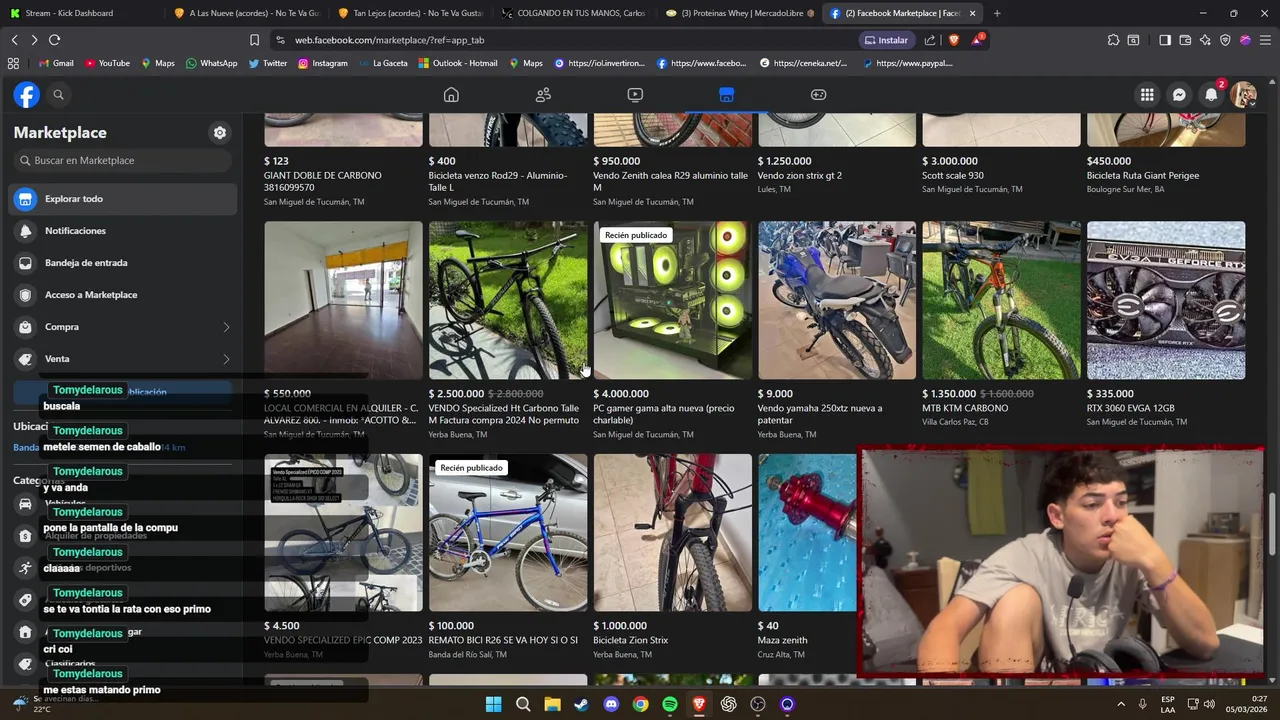1280x720 pixels.
Task: Click the Brave shields lion icon
Action: pos(953,40)
